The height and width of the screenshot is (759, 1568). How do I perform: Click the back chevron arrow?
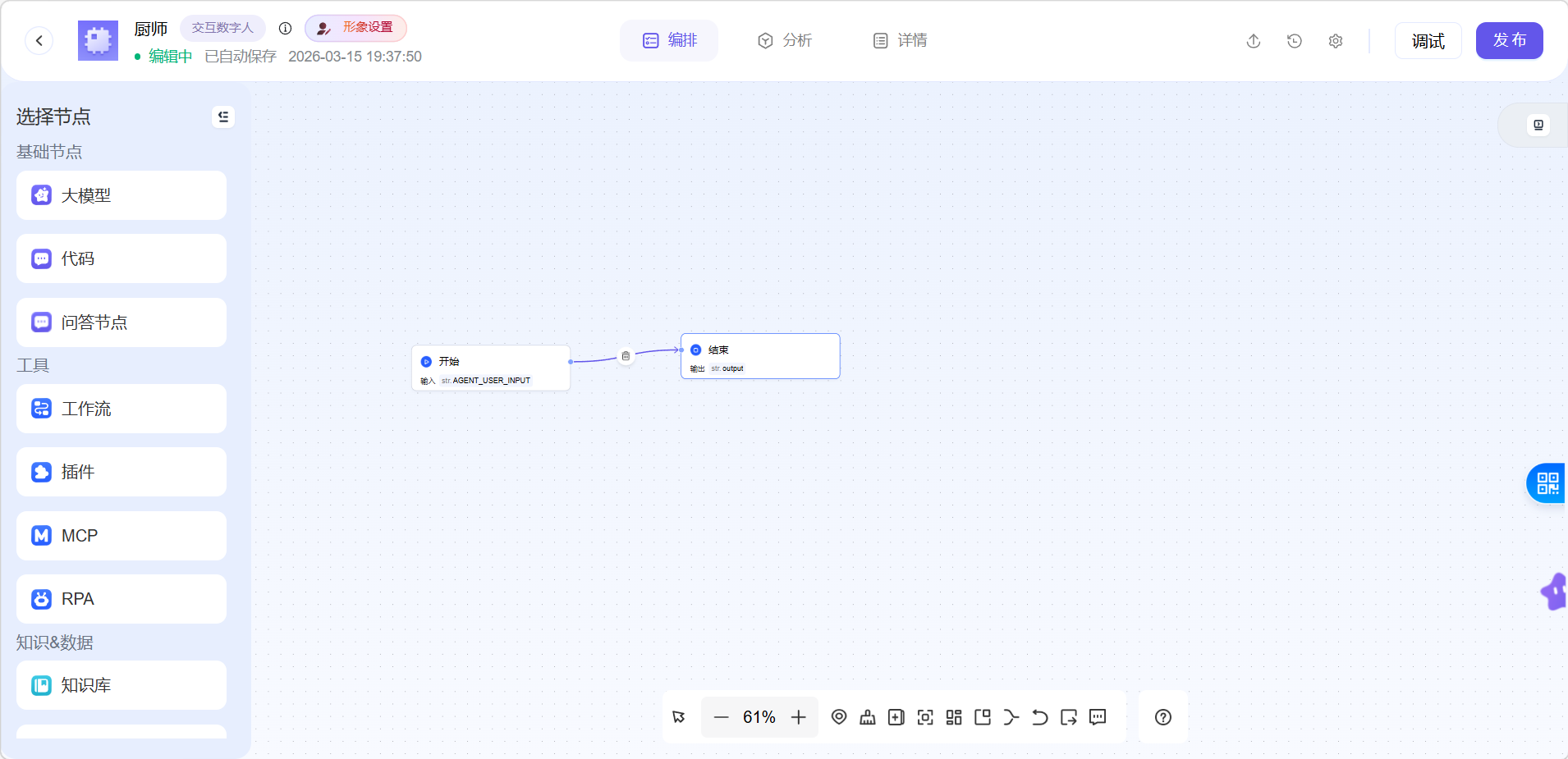[x=39, y=40]
